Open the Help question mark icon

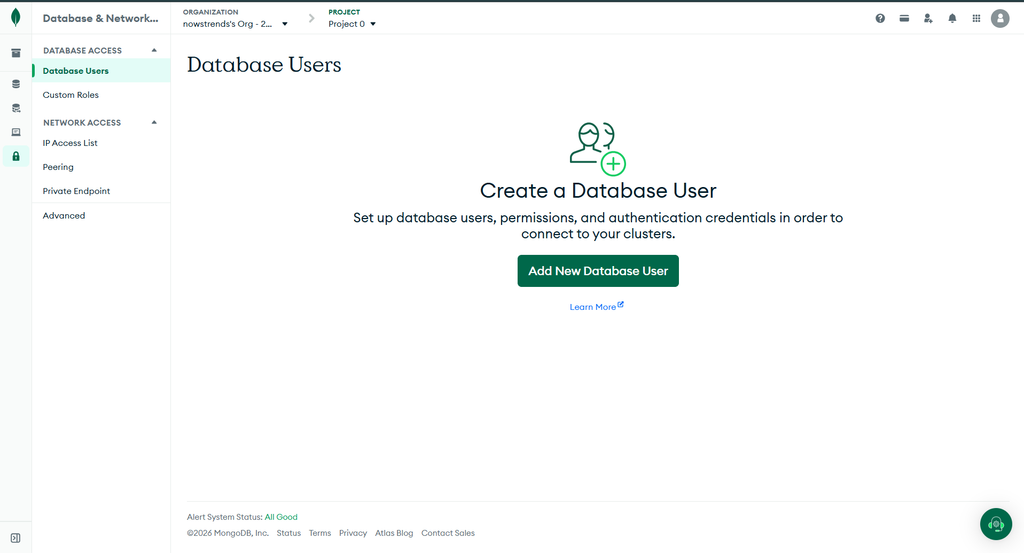point(880,18)
